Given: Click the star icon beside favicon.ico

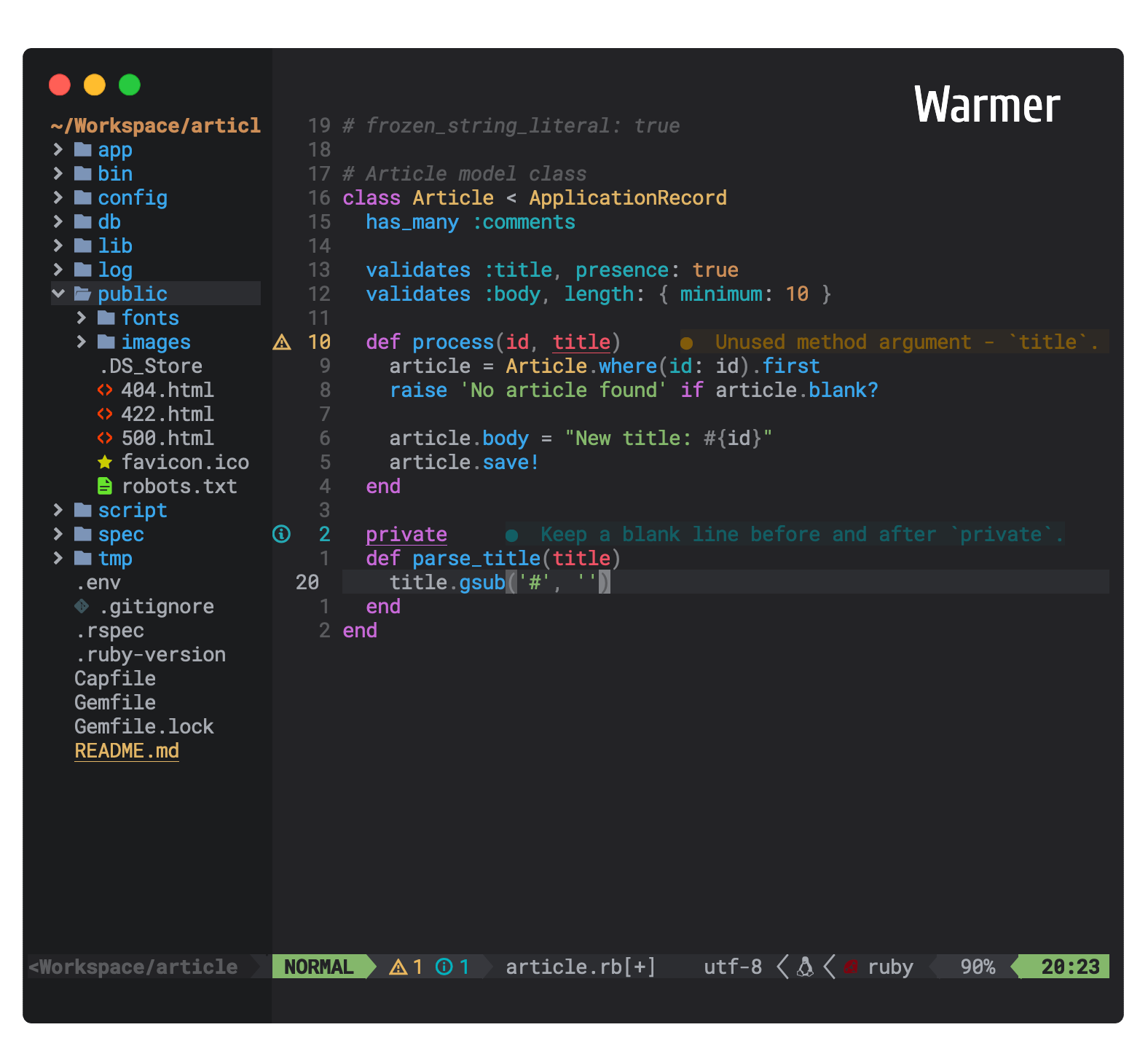Looking at the screenshot, I should click(105, 462).
